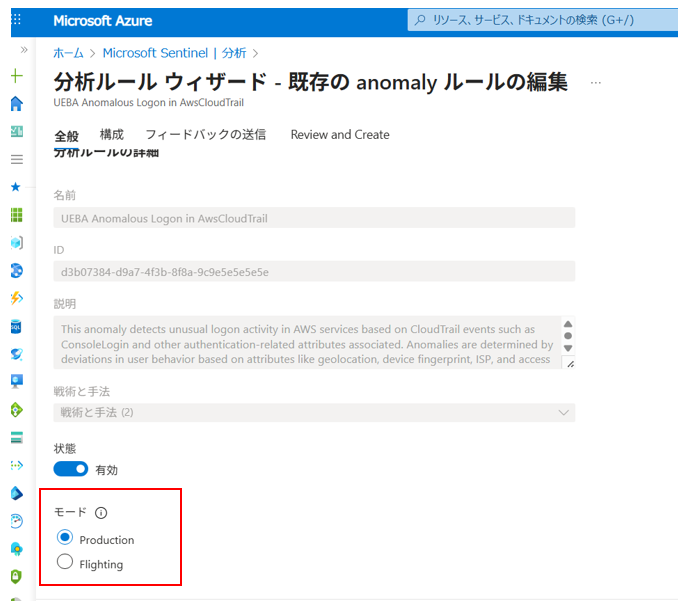Click the description box scrollbar
The image size is (678, 605).
click(567, 336)
